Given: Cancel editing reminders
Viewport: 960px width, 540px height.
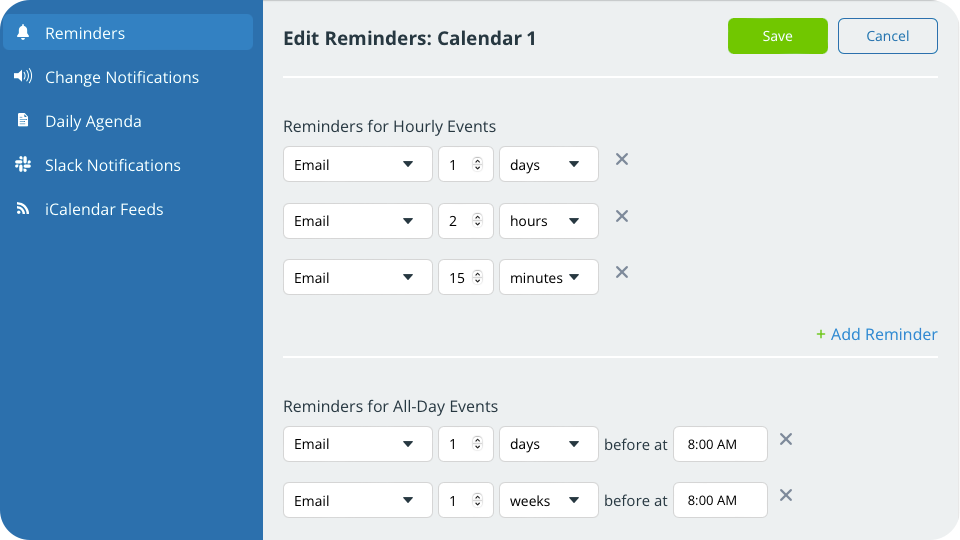Looking at the screenshot, I should (887, 36).
